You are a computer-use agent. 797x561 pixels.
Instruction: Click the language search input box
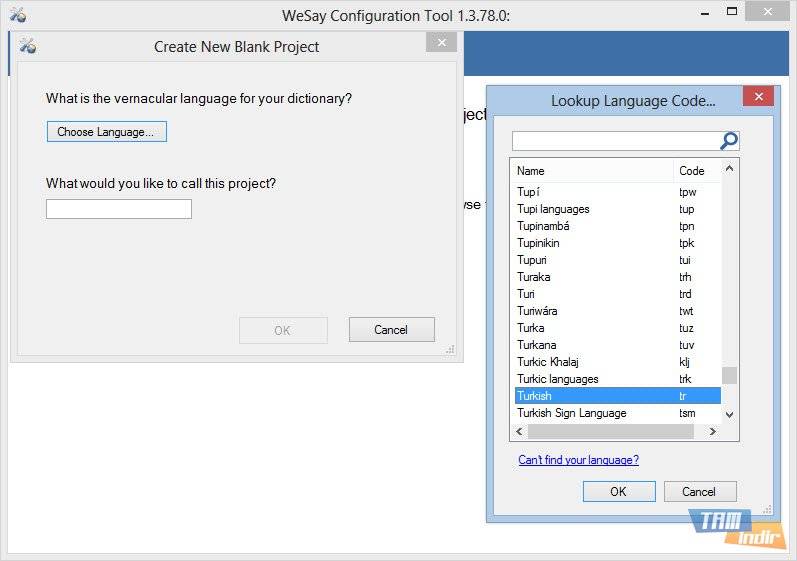[615, 141]
